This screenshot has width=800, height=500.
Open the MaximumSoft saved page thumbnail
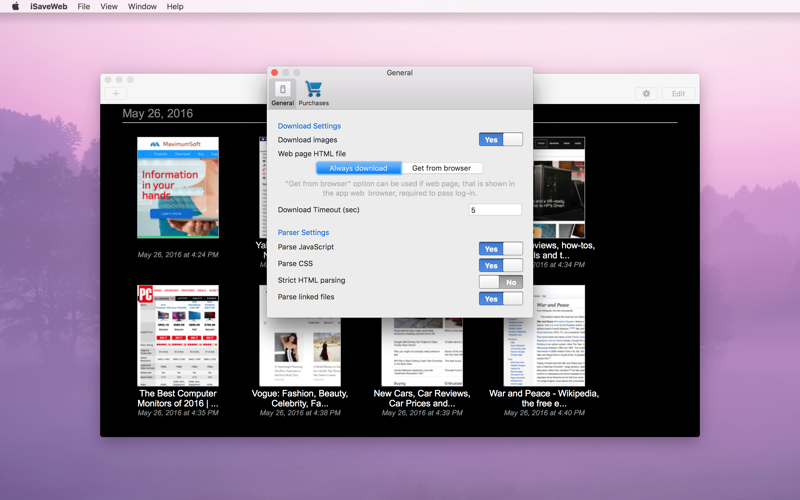(178, 188)
